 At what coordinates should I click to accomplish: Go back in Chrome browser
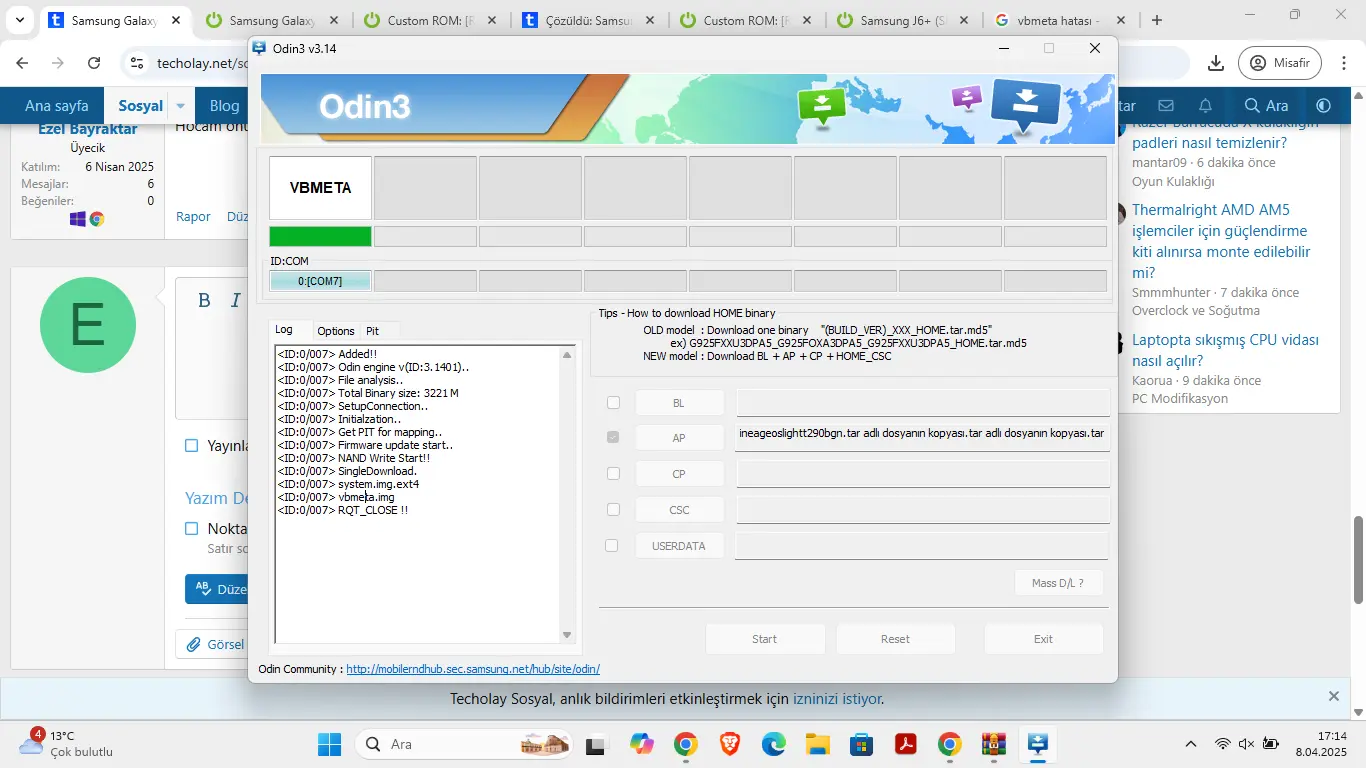[x=23, y=63]
